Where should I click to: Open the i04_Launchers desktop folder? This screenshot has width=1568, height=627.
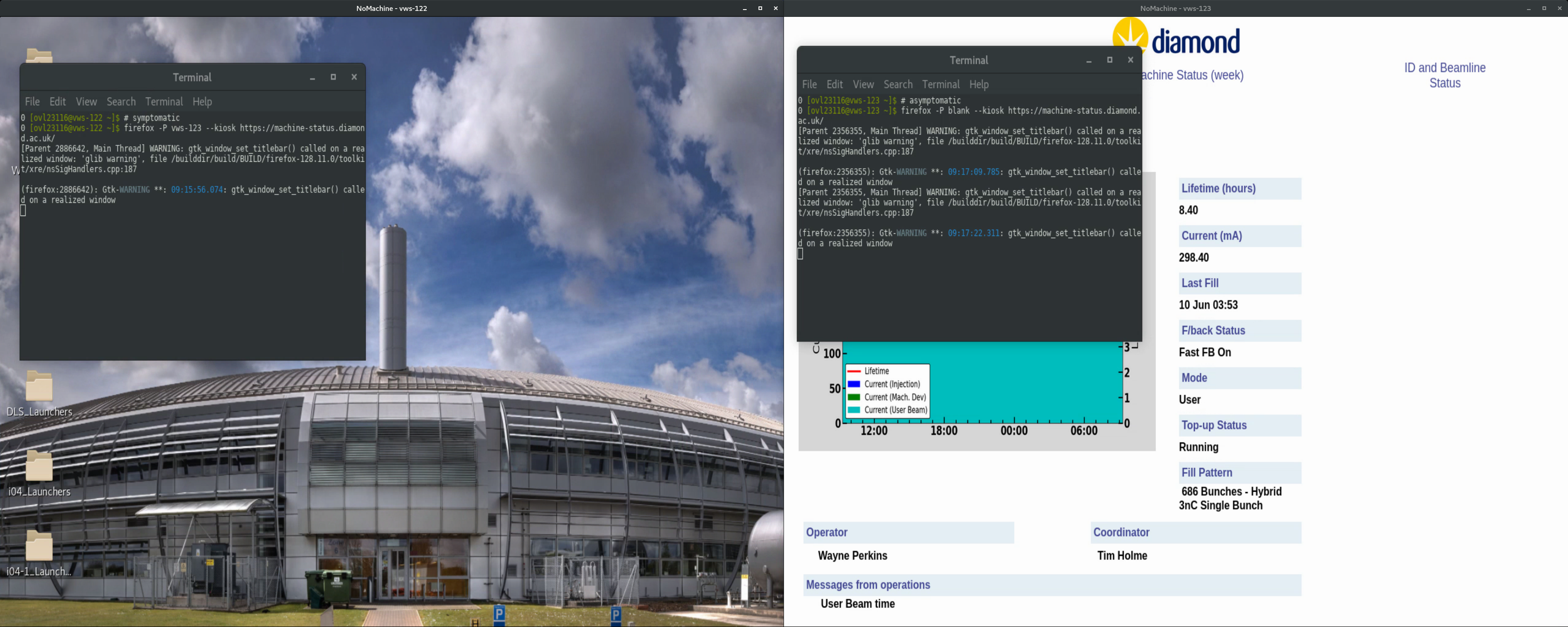pos(39,467)
